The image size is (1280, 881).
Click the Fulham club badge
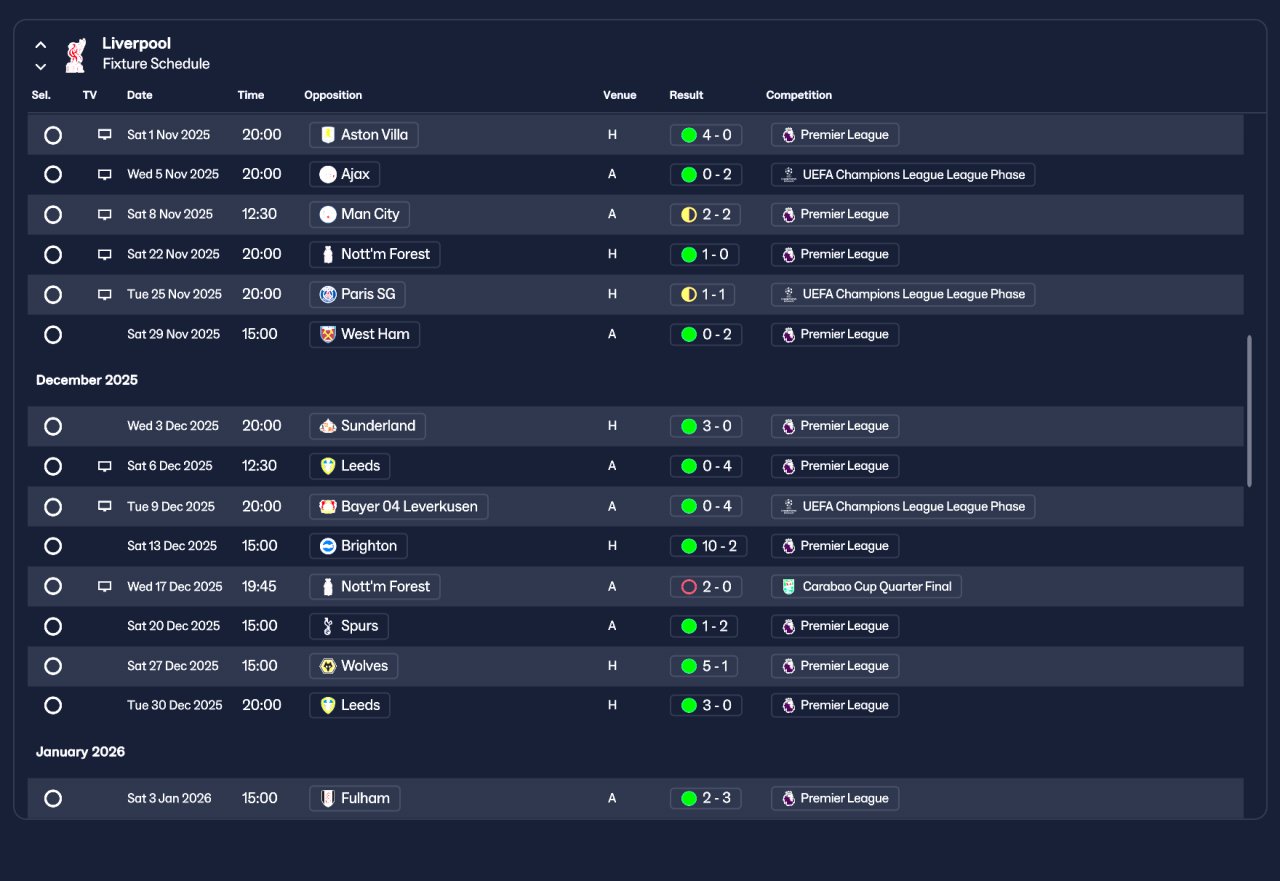[x=327, y=798]
